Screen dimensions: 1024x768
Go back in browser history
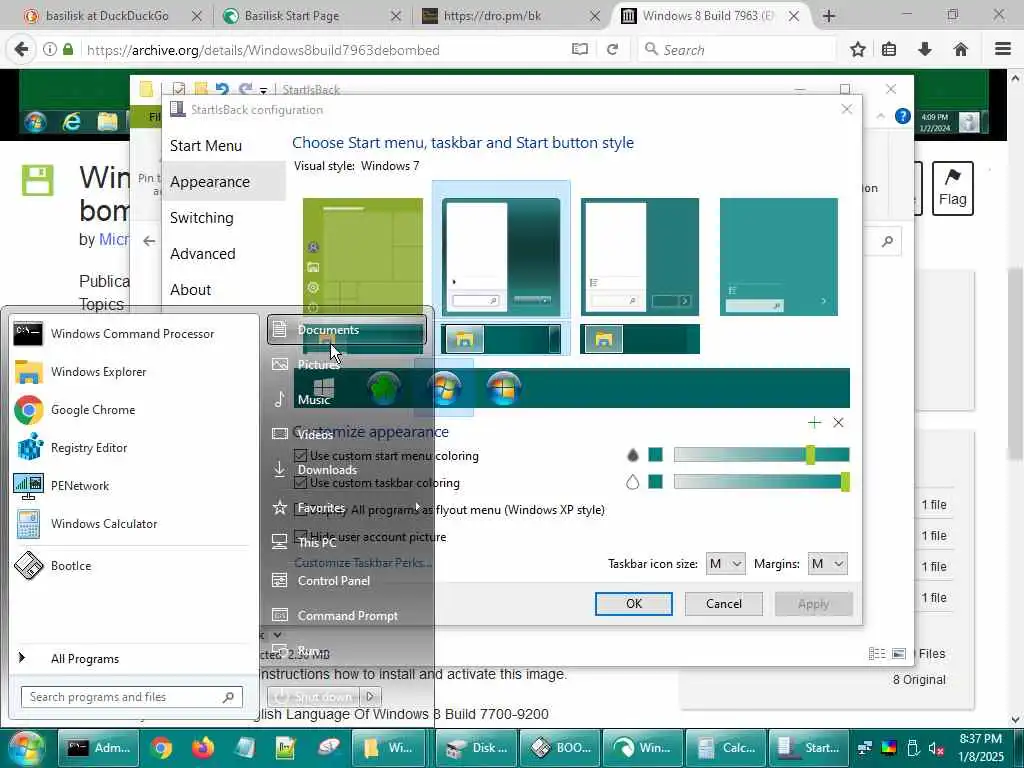[21, 49]
